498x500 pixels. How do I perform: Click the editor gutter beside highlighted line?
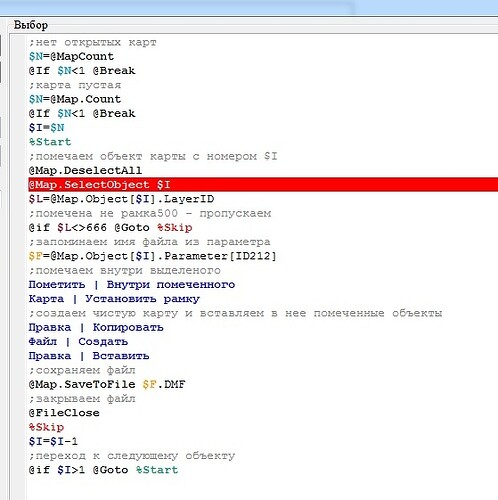point(18,185)
